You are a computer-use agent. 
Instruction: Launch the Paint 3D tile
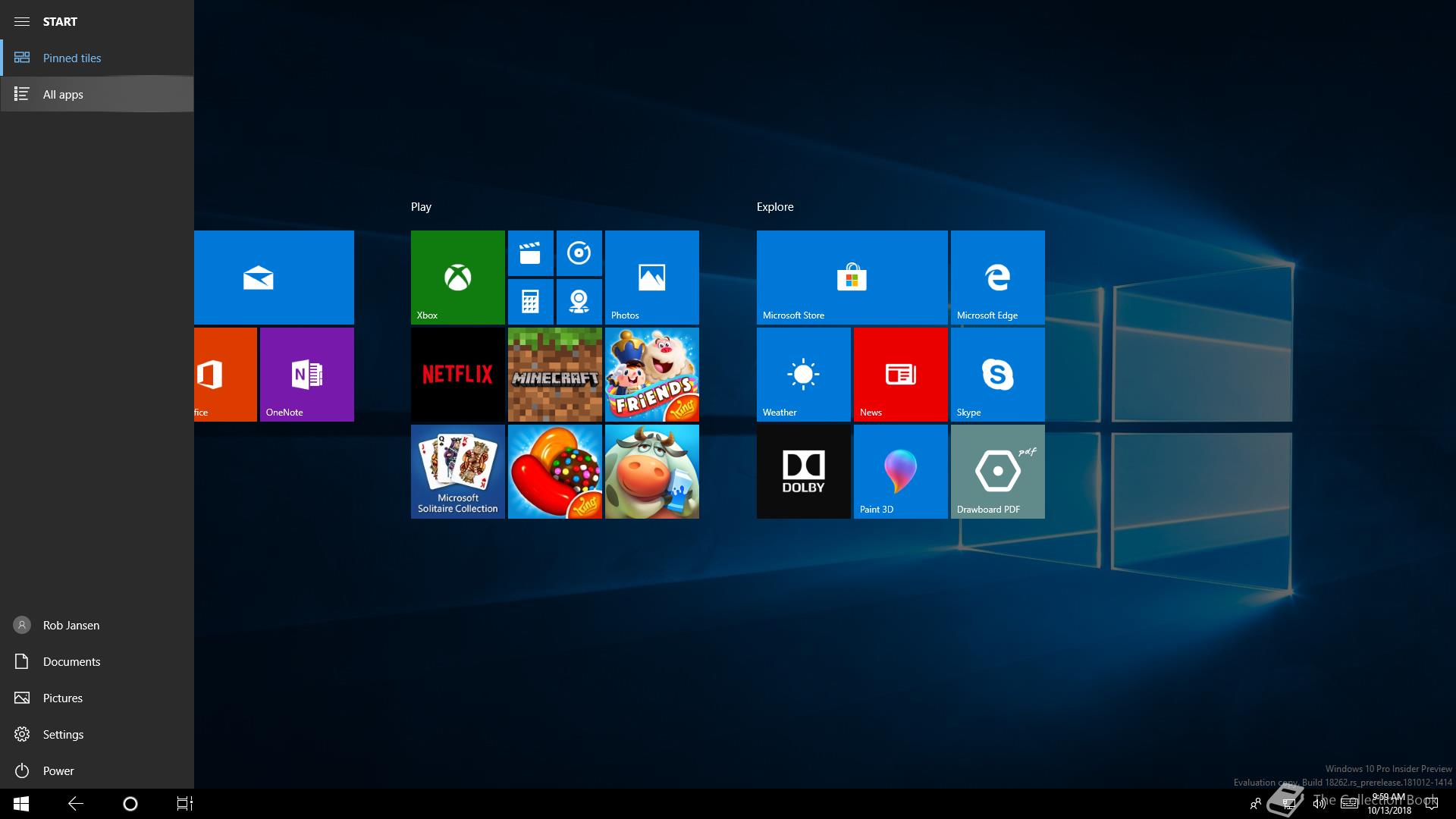coord(900,472)
